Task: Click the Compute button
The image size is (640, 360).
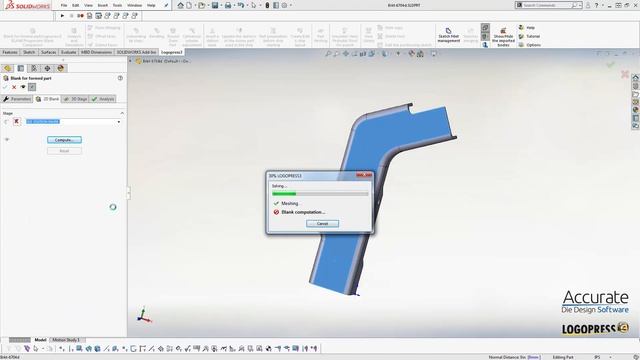Action: pyautogui.click(x=64, y=140)
